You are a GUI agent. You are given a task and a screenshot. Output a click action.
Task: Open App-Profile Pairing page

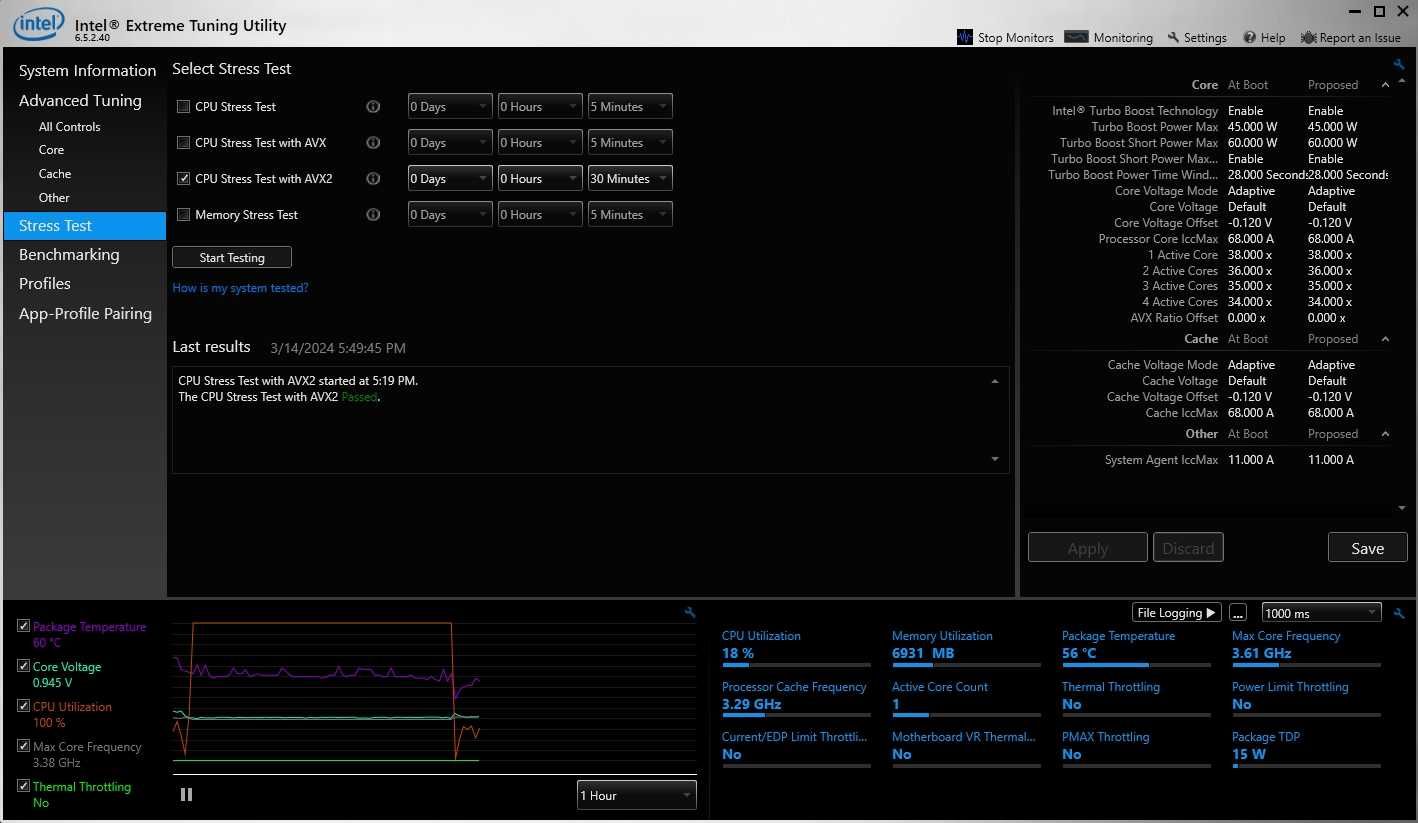click(x=85, y=313)
